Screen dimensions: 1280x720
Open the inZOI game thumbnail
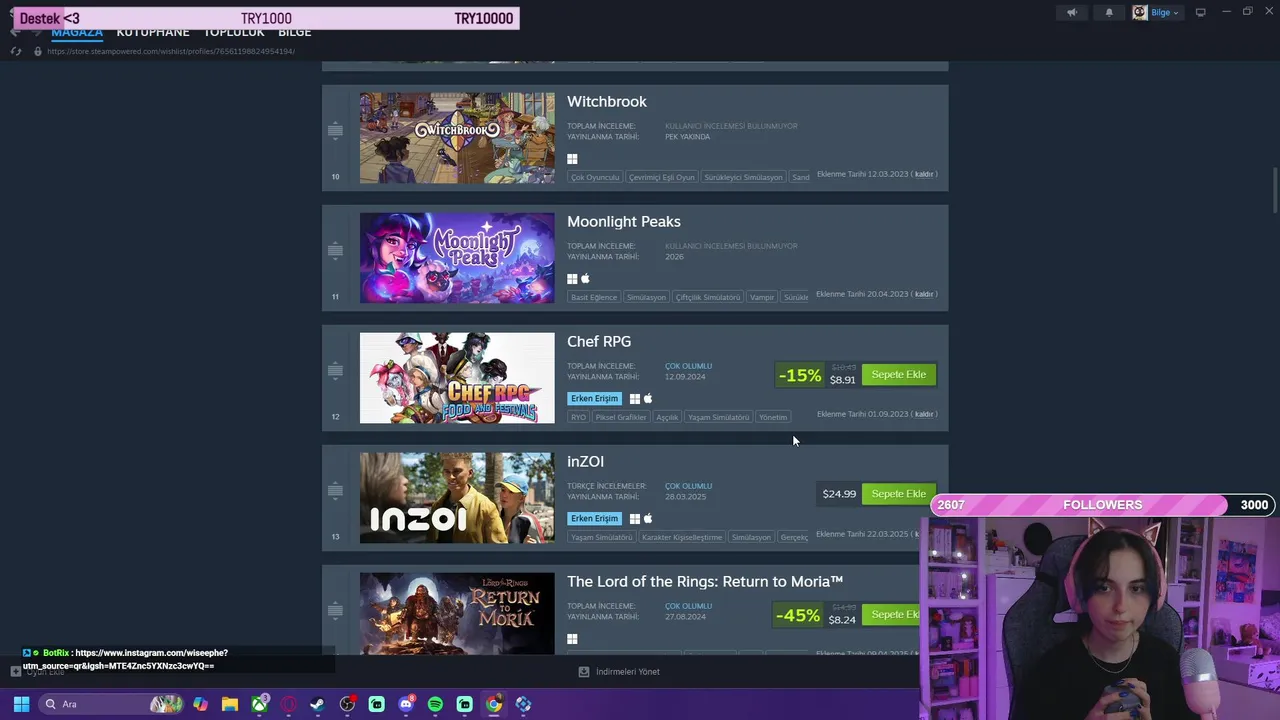457,498
